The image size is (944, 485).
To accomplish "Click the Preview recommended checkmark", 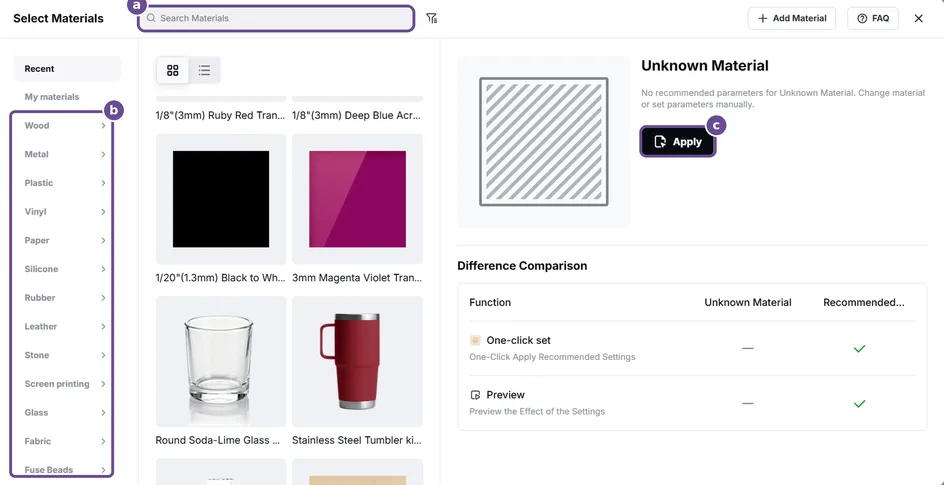I will (x=860, y=404).
